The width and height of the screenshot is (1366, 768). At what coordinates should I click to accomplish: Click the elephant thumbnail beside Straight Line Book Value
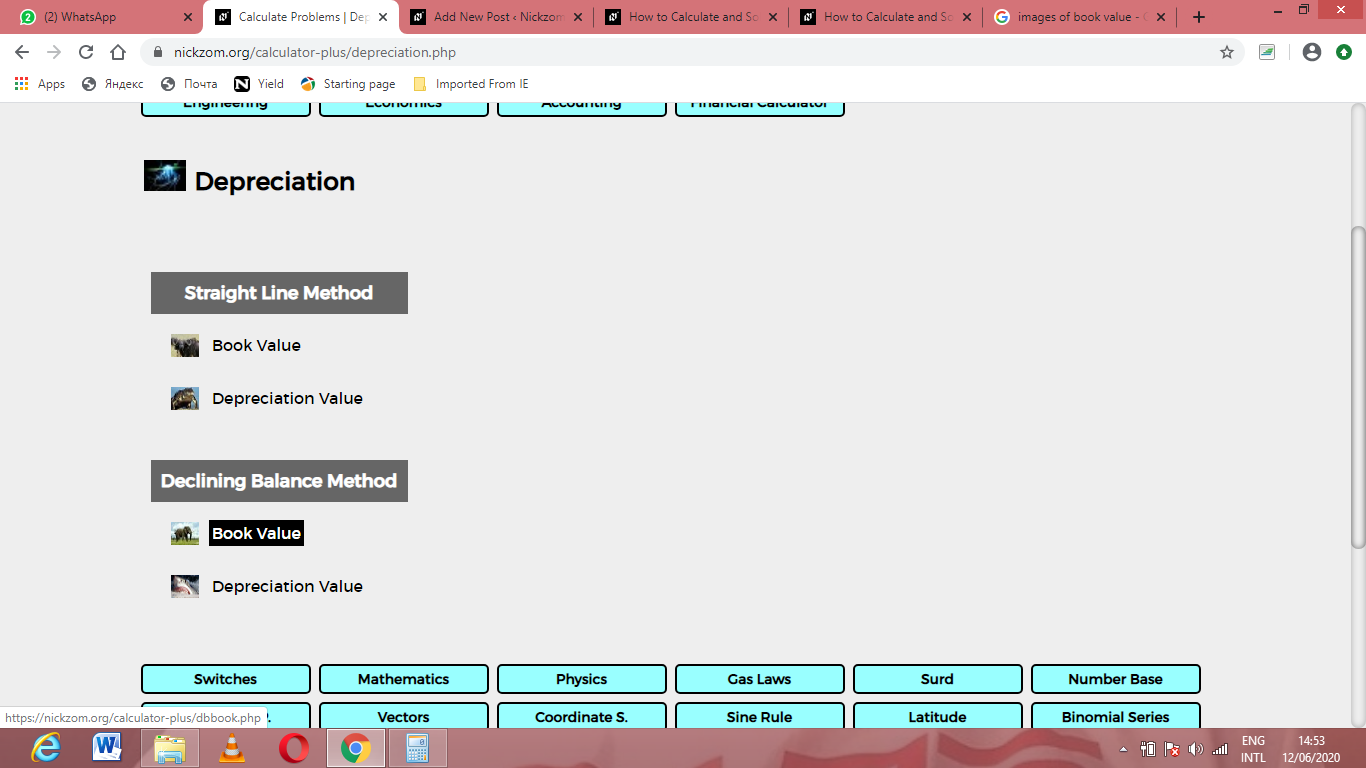pyautogui.click(x=185, y=346)
